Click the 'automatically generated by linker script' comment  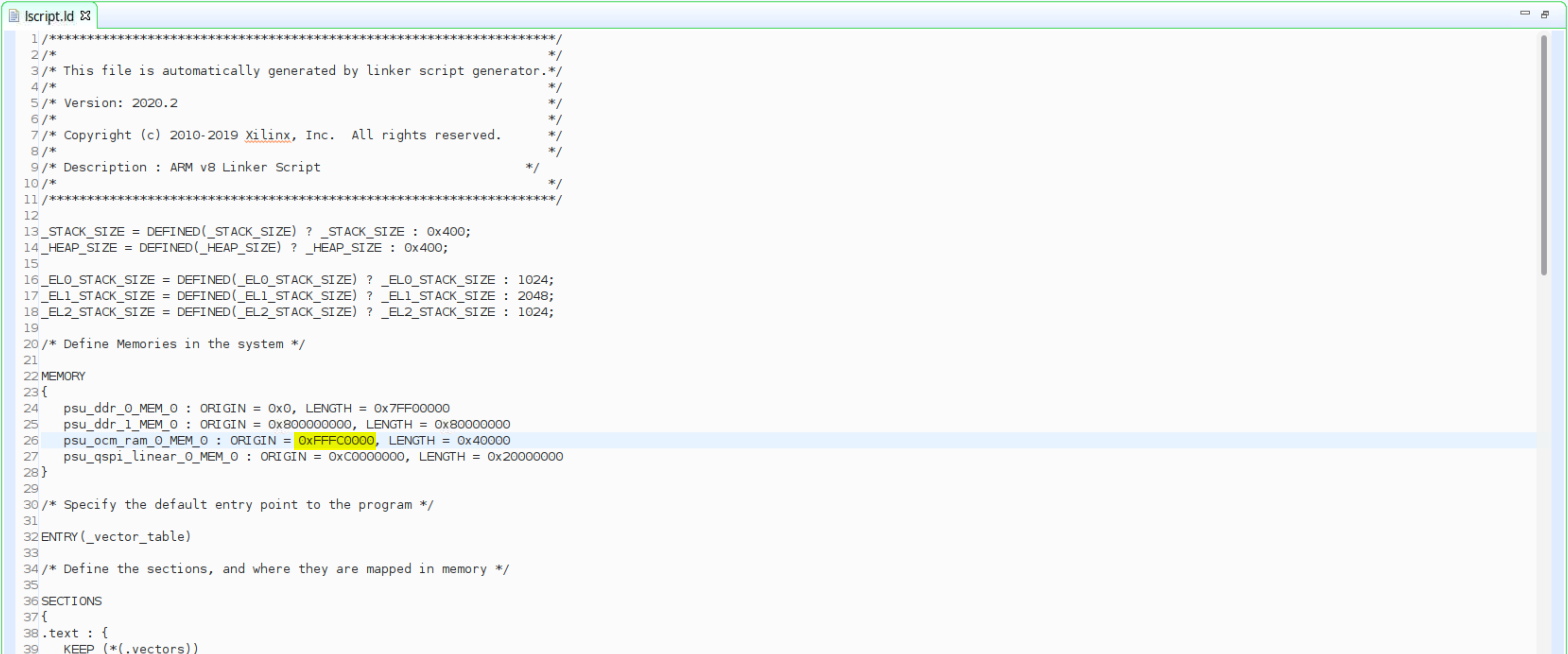303,71
